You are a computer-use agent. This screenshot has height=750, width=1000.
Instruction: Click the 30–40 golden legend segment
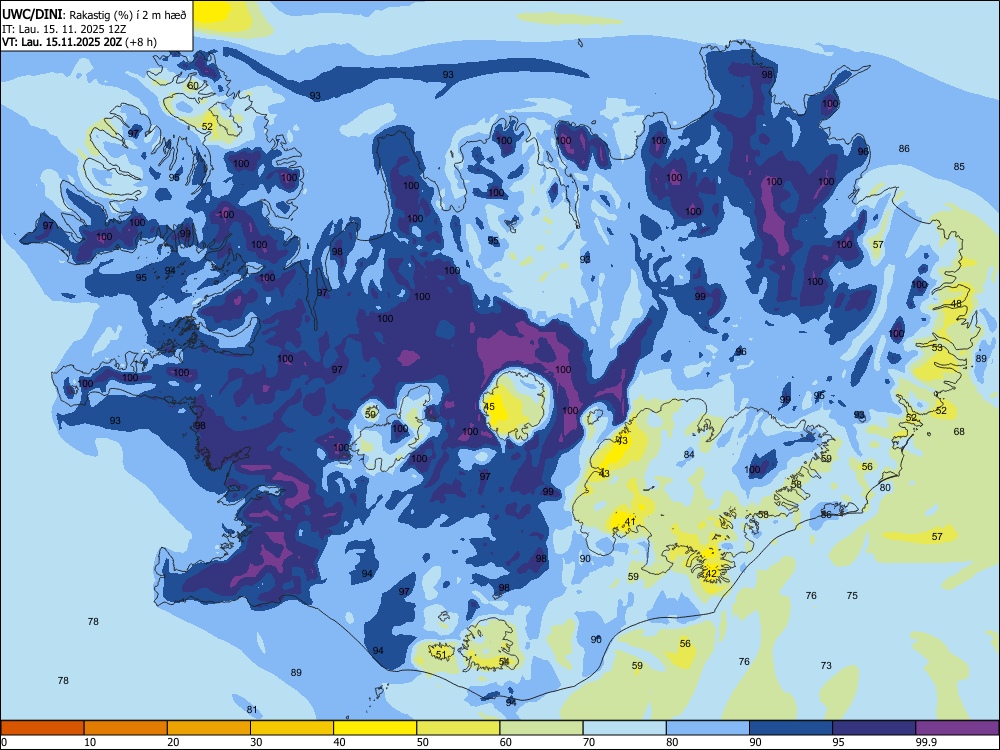pyautogui.click(x=292, y=728)
